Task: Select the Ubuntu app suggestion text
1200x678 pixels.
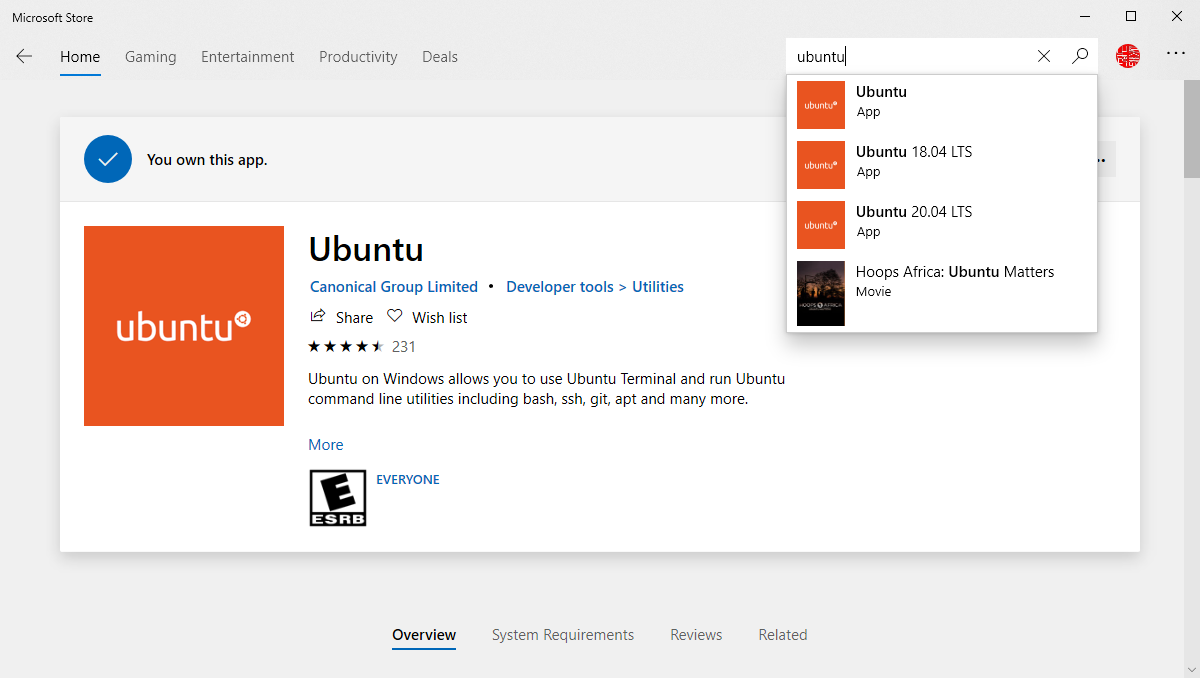Action: 881,92
